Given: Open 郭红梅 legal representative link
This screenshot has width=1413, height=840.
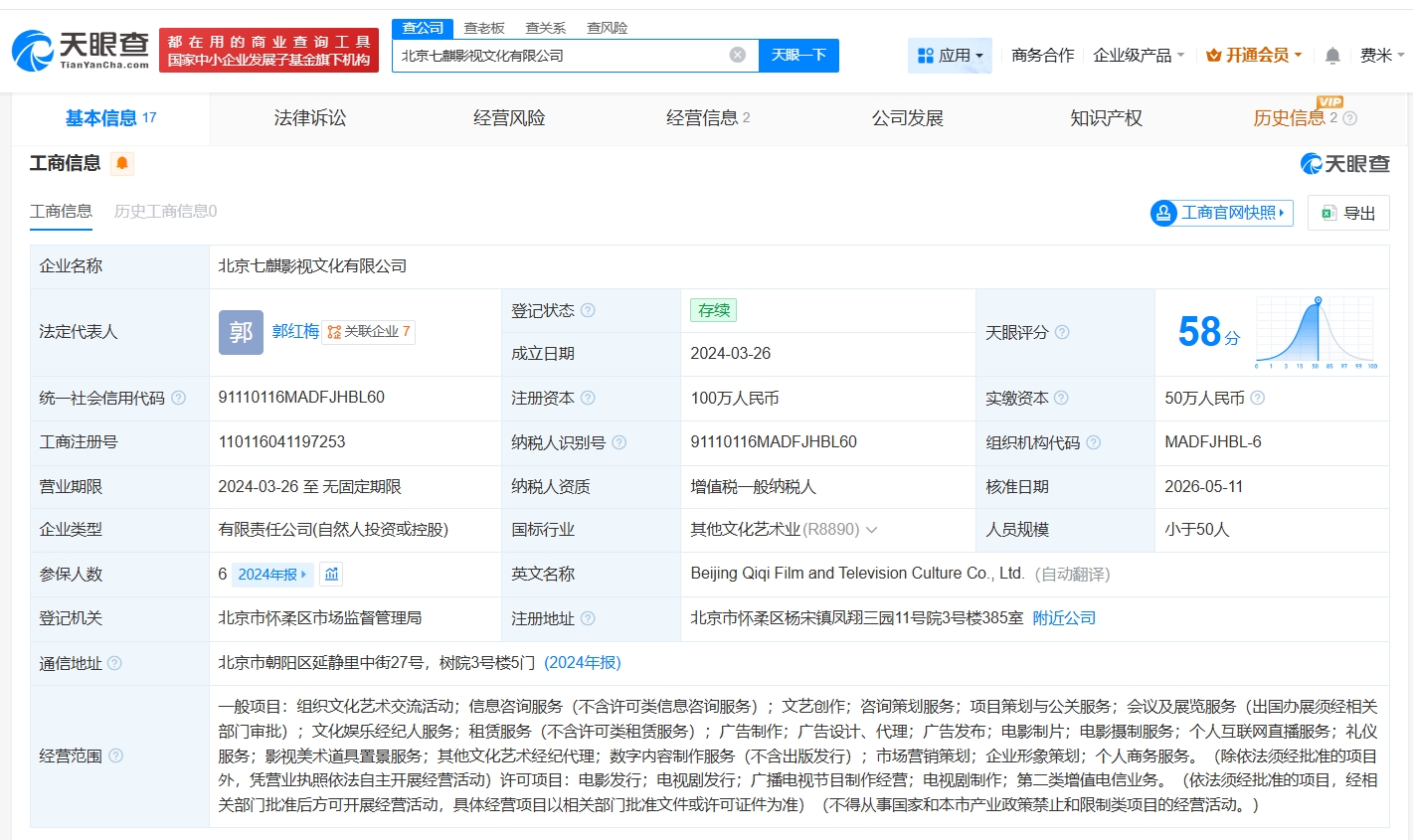Looking at the screenshot, I should tap(295, 332).
